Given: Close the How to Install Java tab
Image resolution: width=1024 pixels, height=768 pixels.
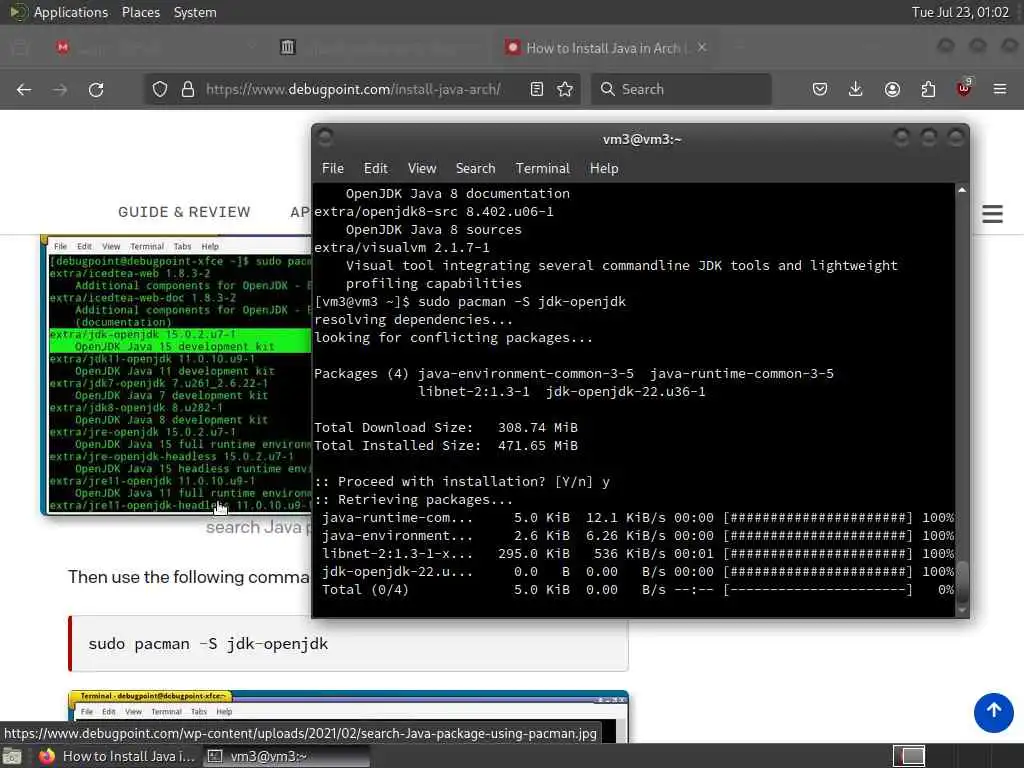Looking at the screenshot, I should (702, 48).
